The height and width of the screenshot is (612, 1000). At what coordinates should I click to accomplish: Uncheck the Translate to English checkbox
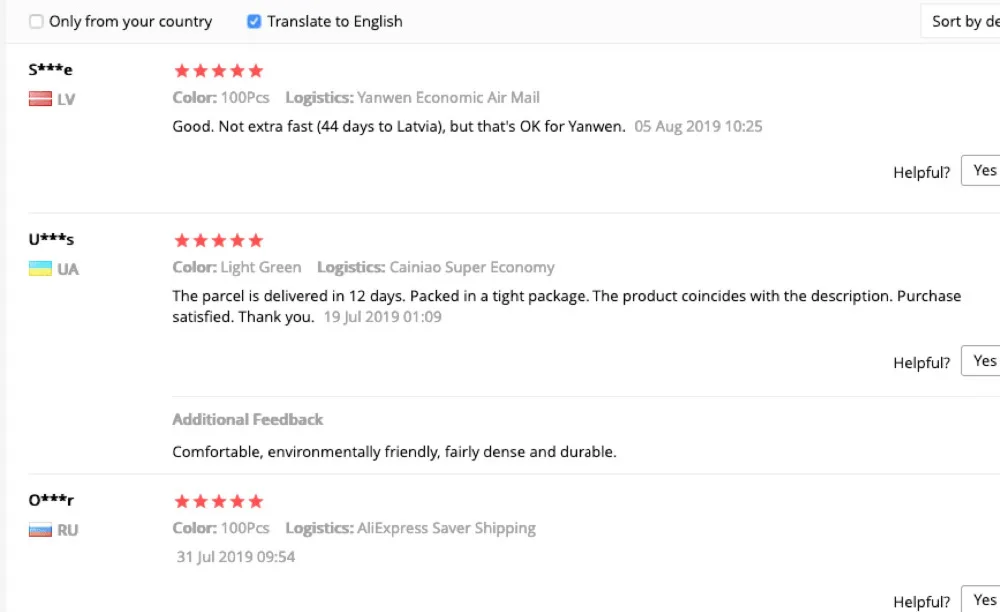(254, 21)
